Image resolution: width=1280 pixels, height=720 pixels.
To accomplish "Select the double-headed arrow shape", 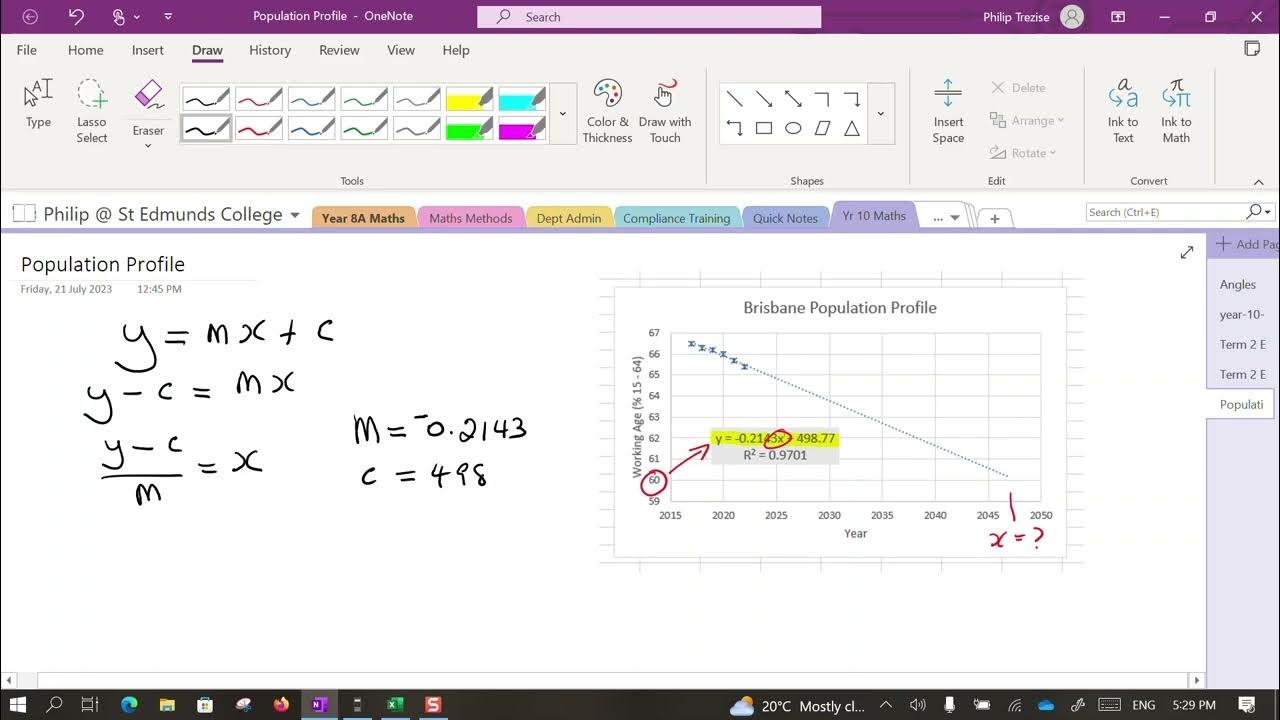I will click(793, 99).
